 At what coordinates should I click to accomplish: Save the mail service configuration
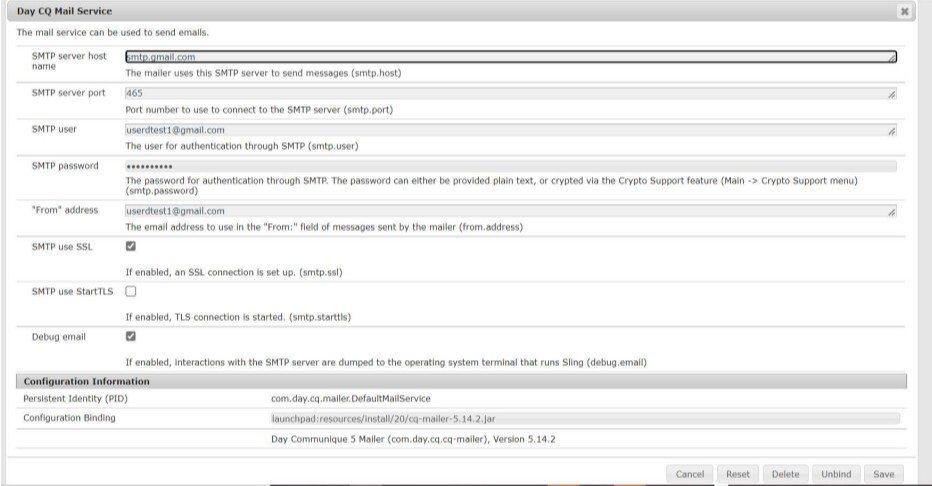883,474
